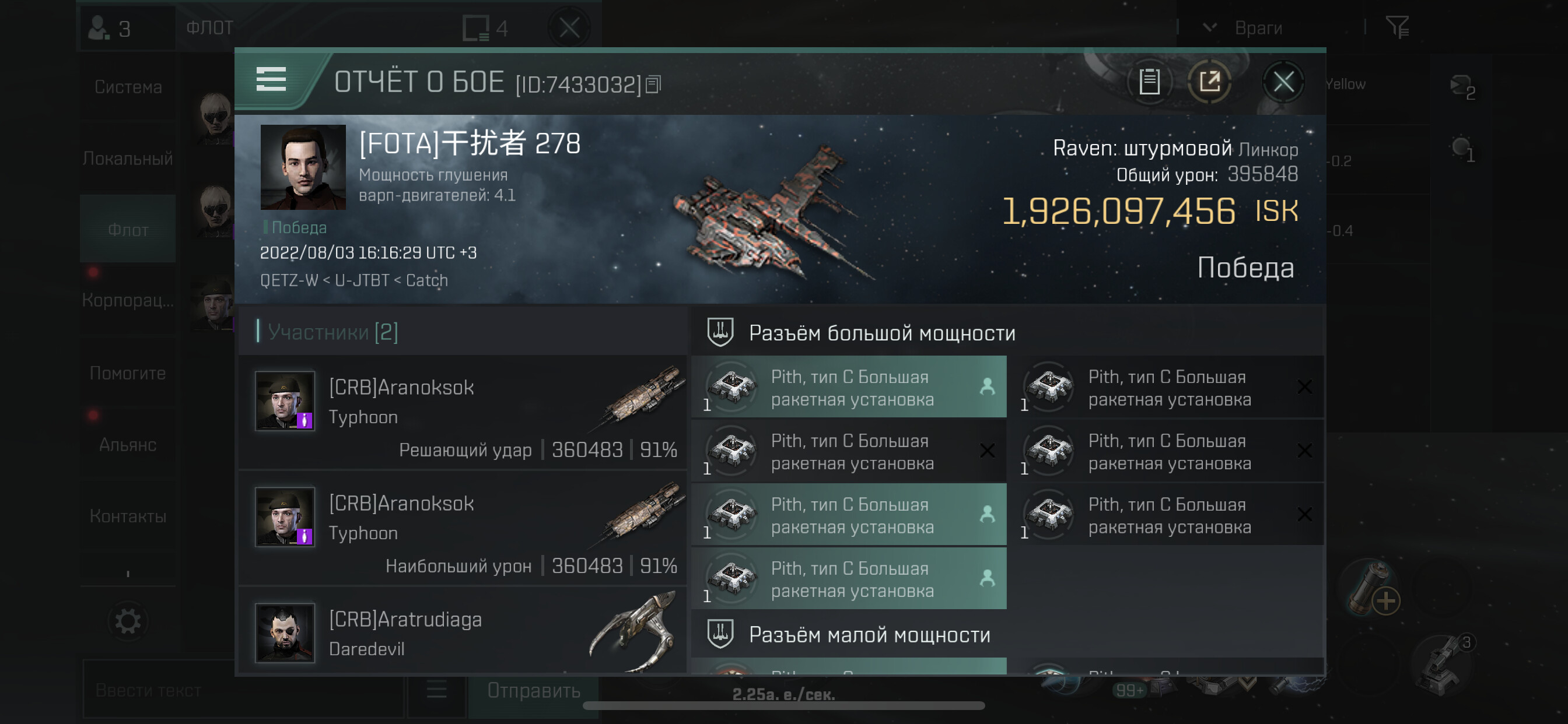Screen dimensions: 1568x724
Task: Copy the battle report ID
Action: pos(653,85)
